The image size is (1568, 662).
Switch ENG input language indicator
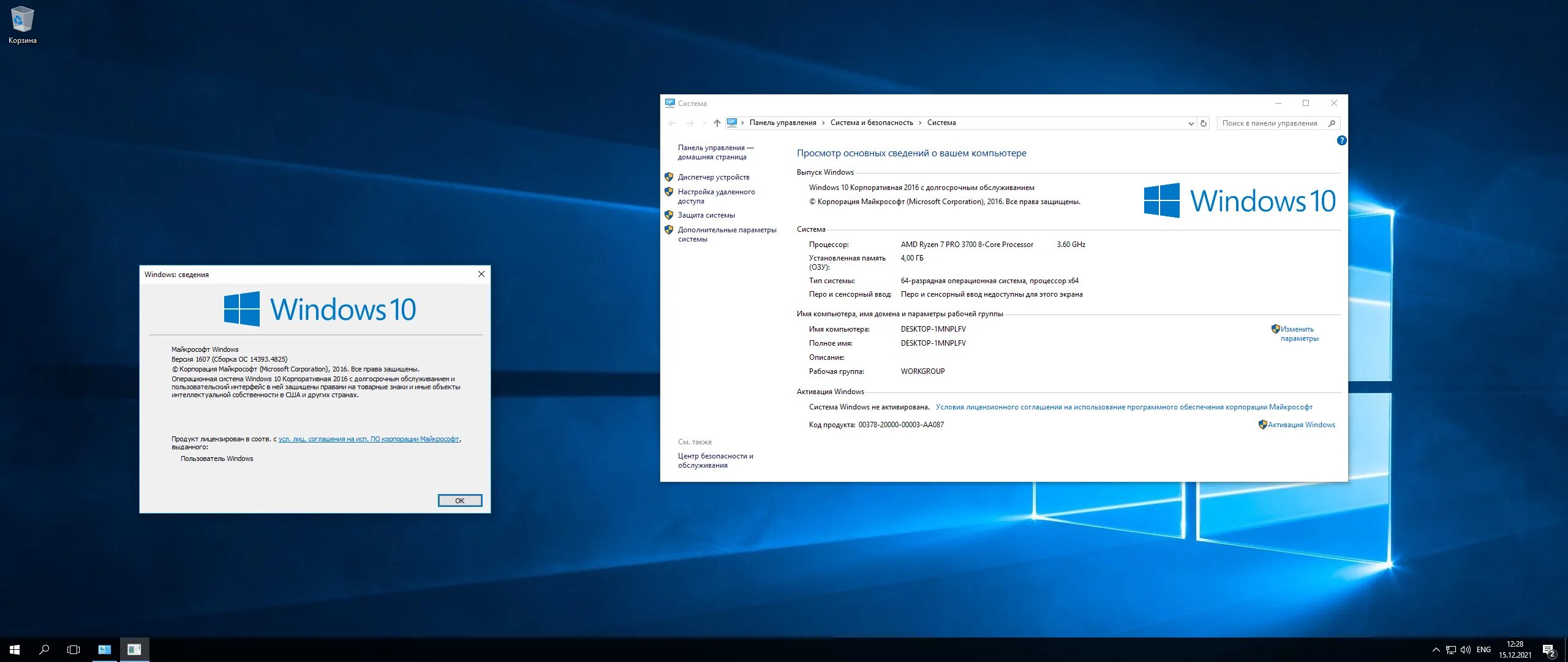tap(1483, 650)
